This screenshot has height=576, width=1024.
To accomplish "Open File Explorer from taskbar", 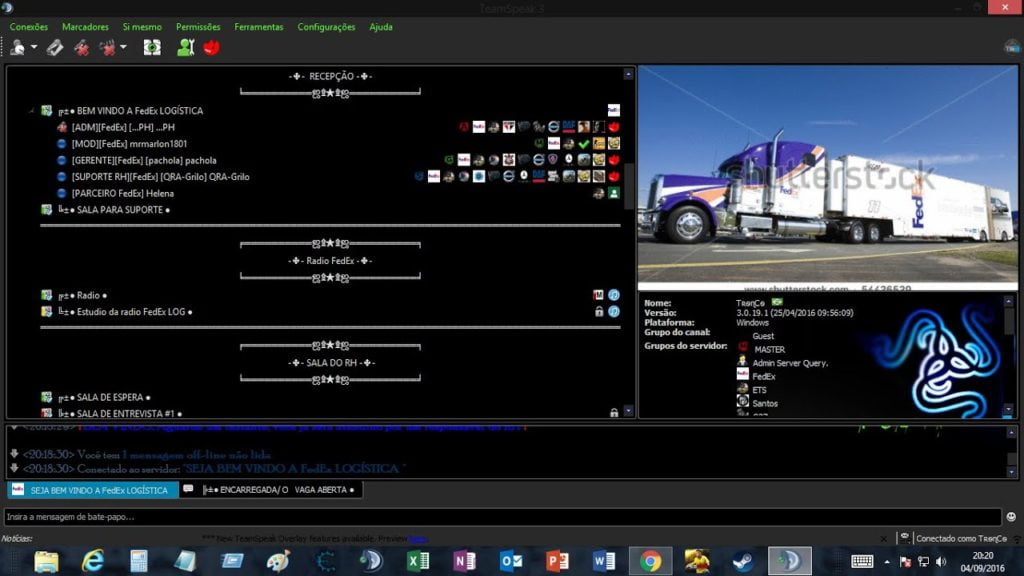I will [x=46, y=561].
